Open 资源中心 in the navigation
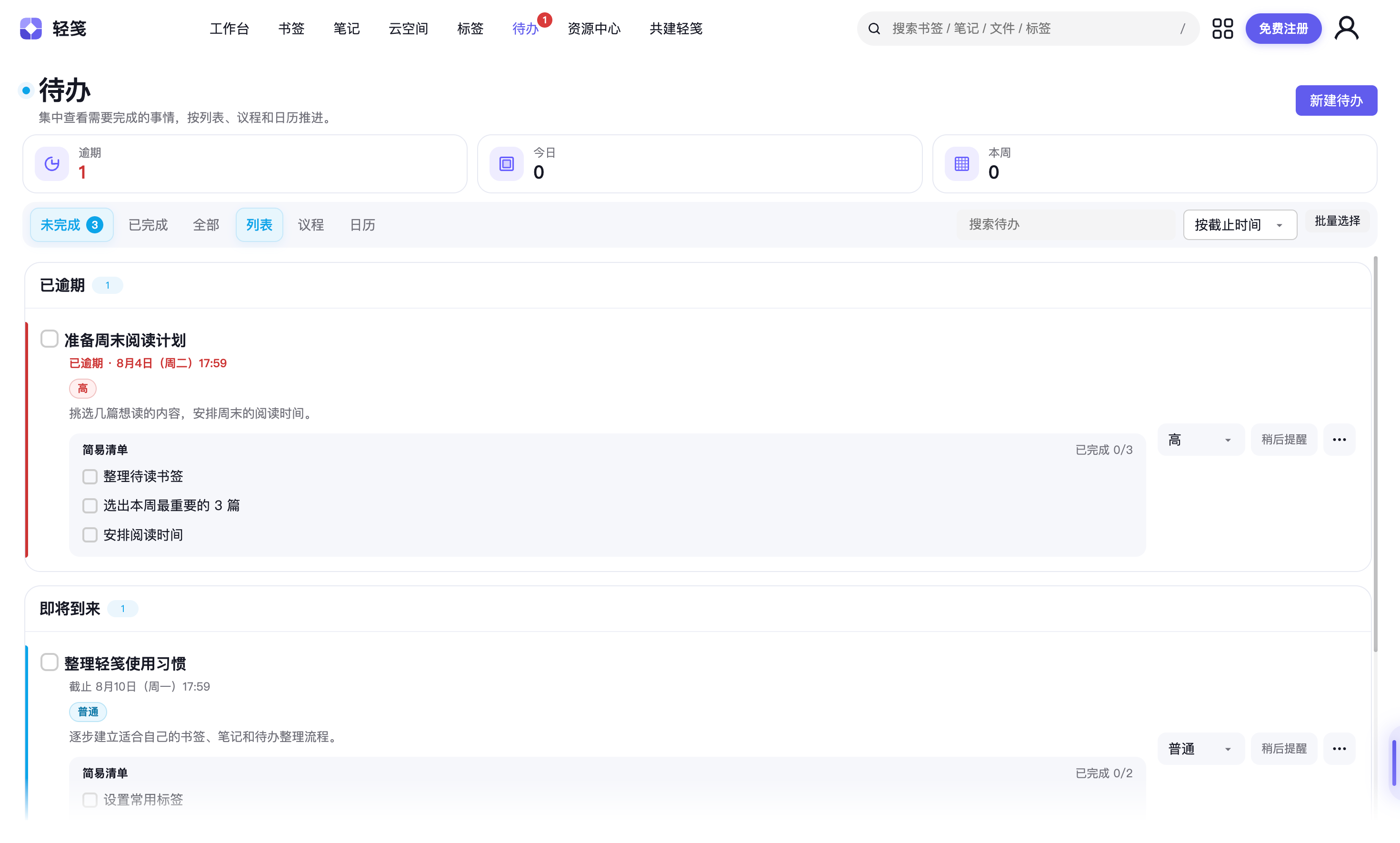 (594, 29)
